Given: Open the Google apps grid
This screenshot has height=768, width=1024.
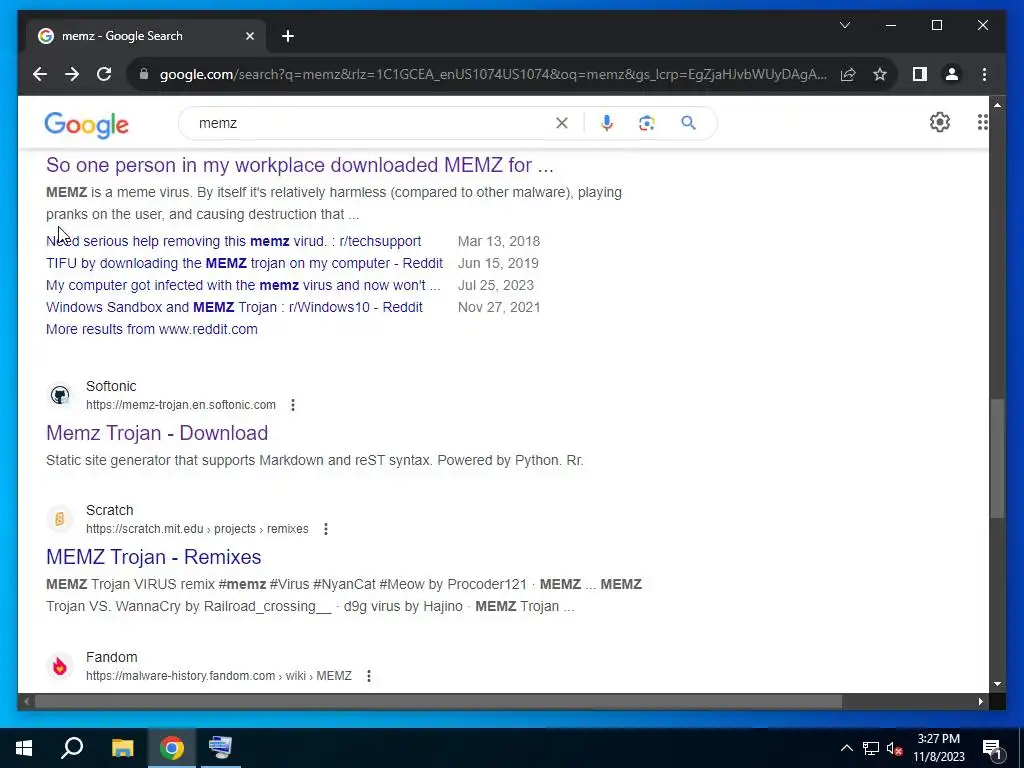Looking at the screenshot, I should click(x=982, y=122).
